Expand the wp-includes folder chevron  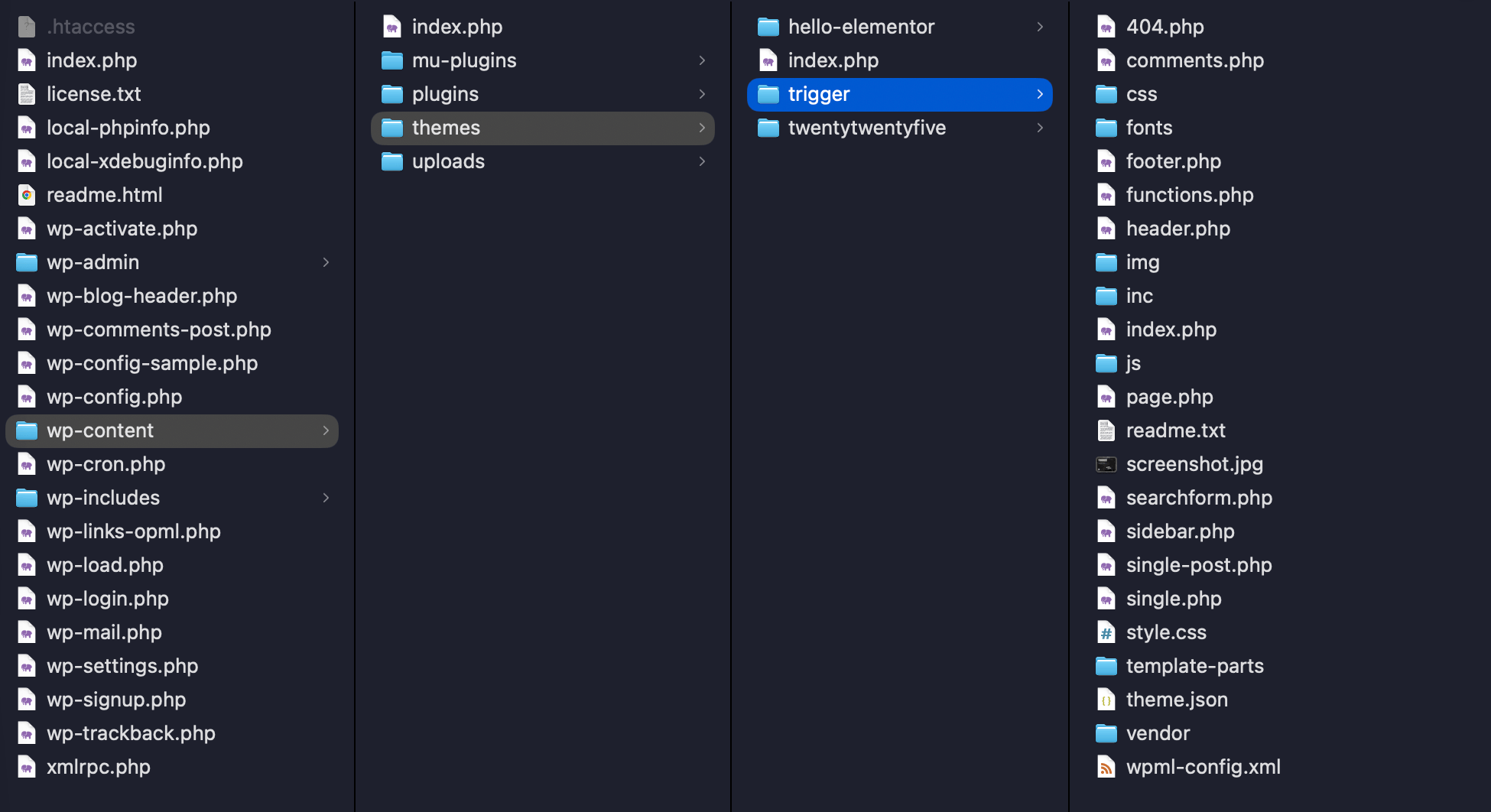pos(326,498)
